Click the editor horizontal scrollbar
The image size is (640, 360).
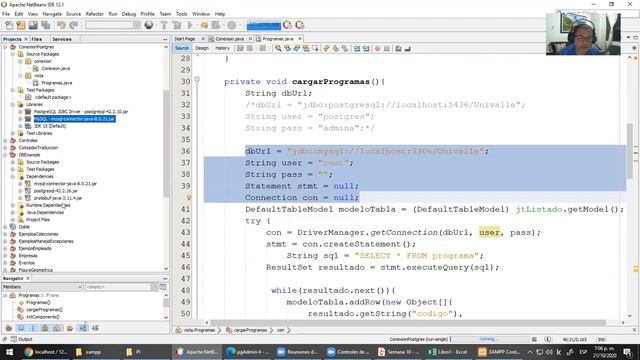pyautogui.click(x=408, y=322)
